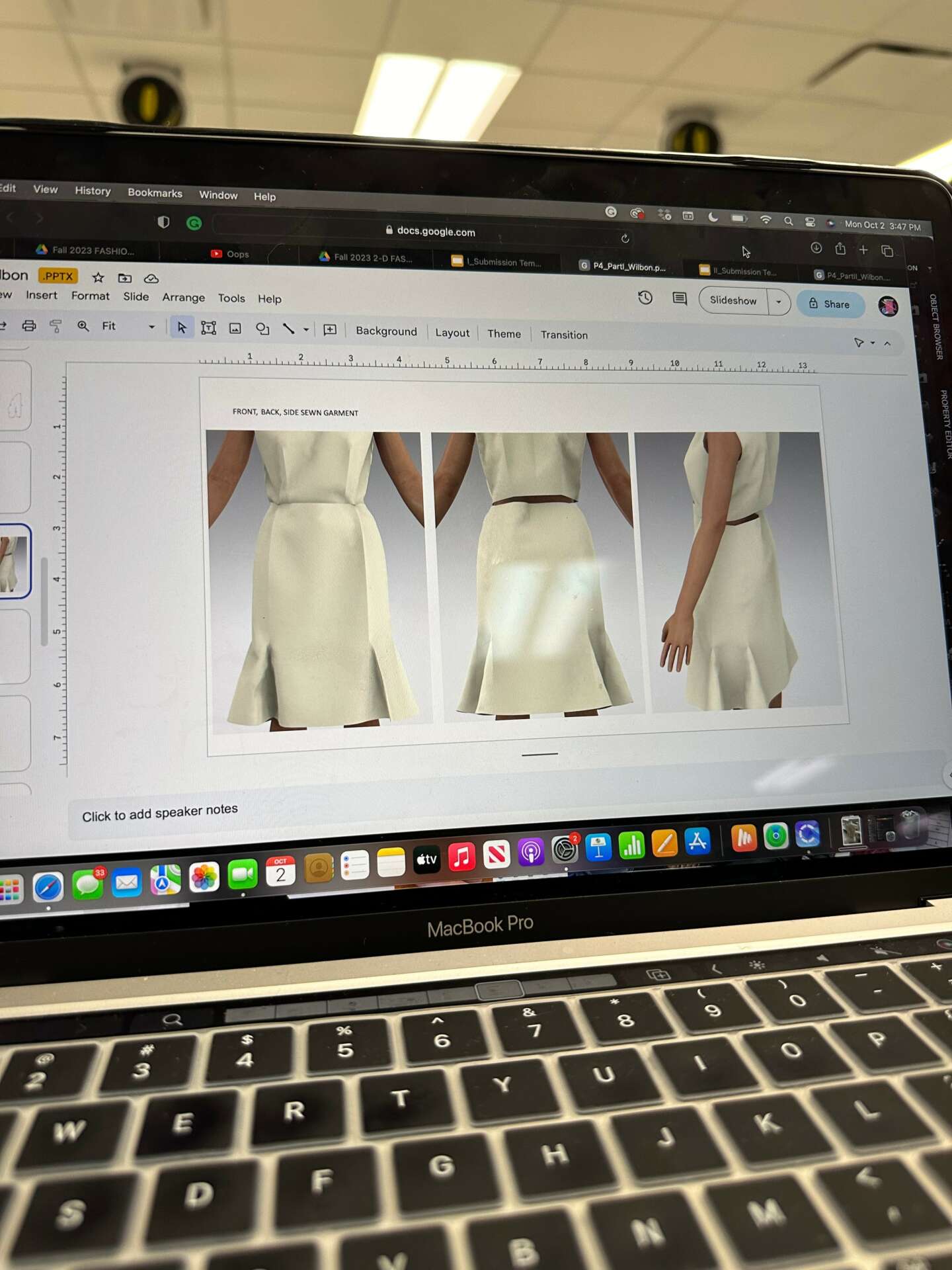This screenshot has width=952, height=1270.
Task: Star this presentation
Action: pos(98,278)
